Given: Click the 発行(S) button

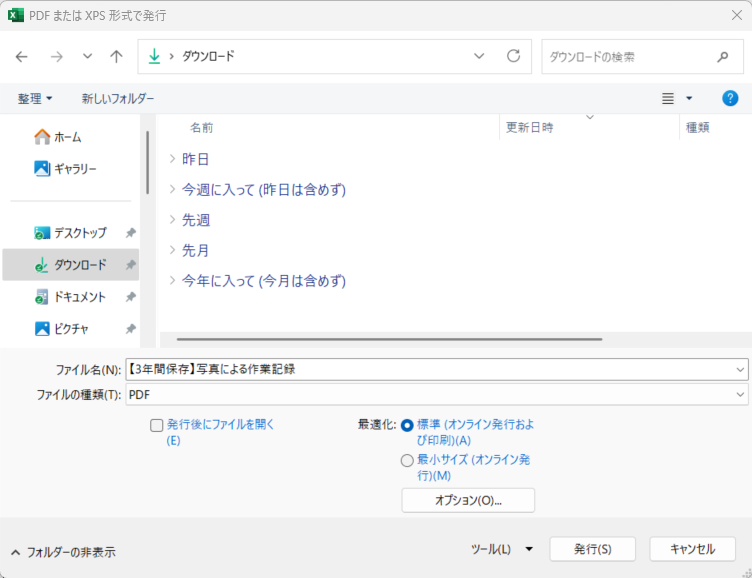Looking at the screenshot, I should point(592,549).
